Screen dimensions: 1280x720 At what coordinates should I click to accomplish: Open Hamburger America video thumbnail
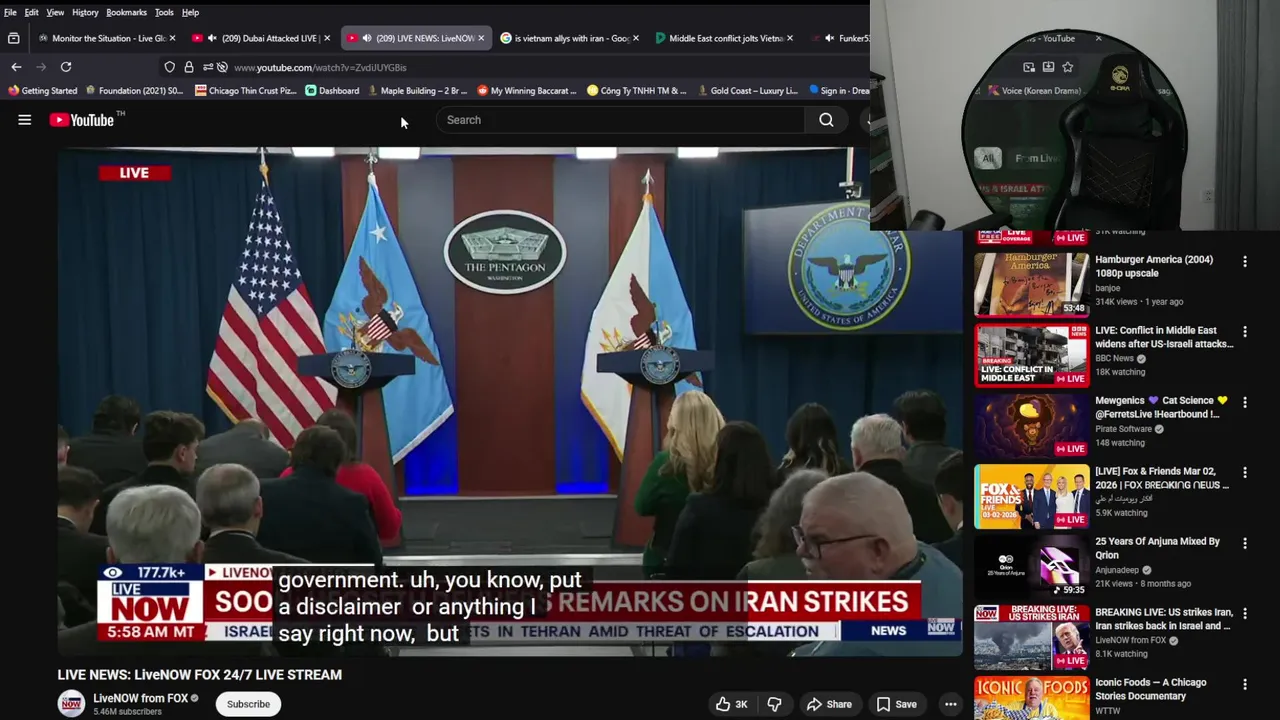point(1032,285)
